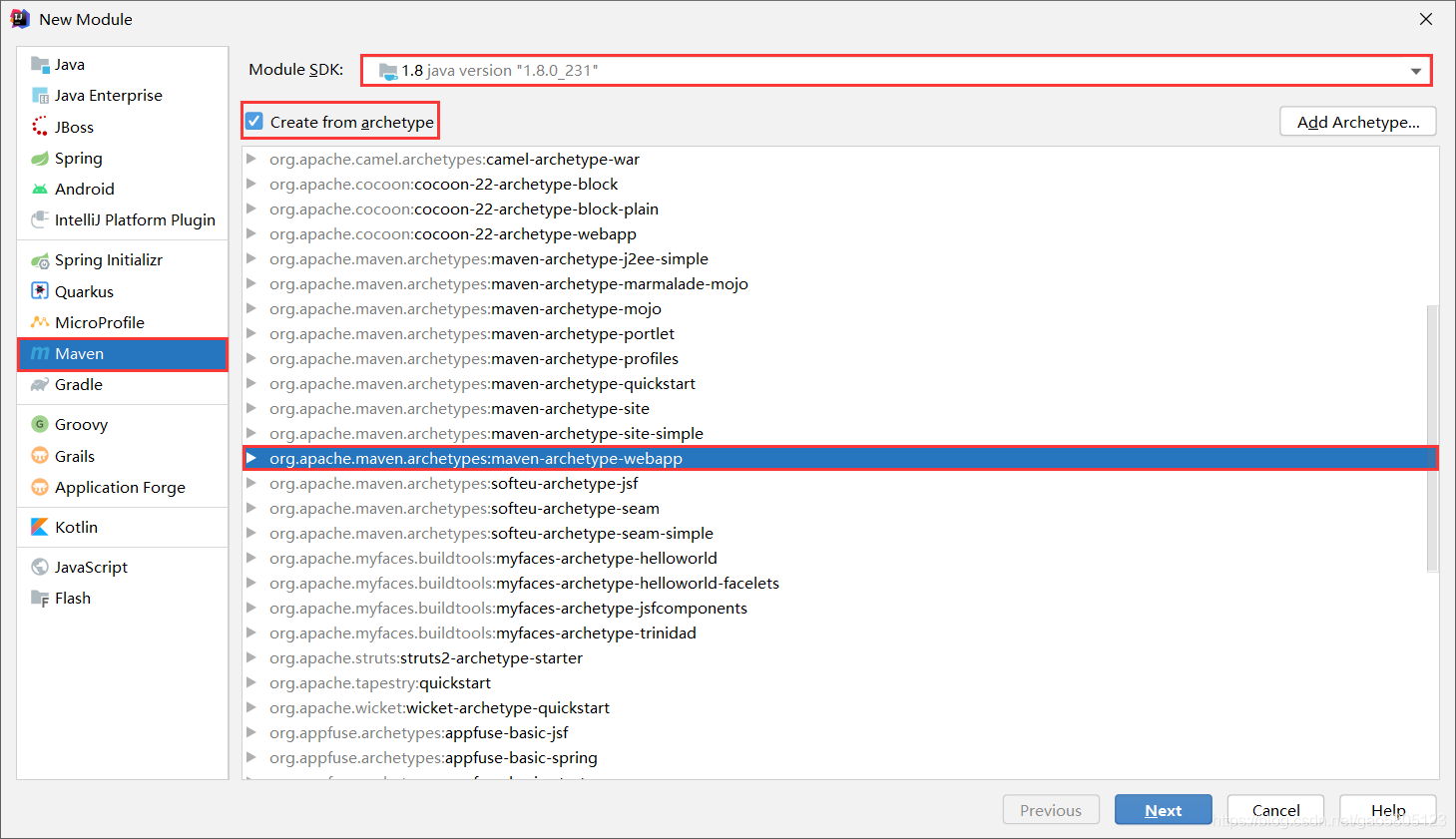This screenshot has width=1456, height=839.
Task: Select softeu-archetype-seam row
Action: tap(840, 508)
